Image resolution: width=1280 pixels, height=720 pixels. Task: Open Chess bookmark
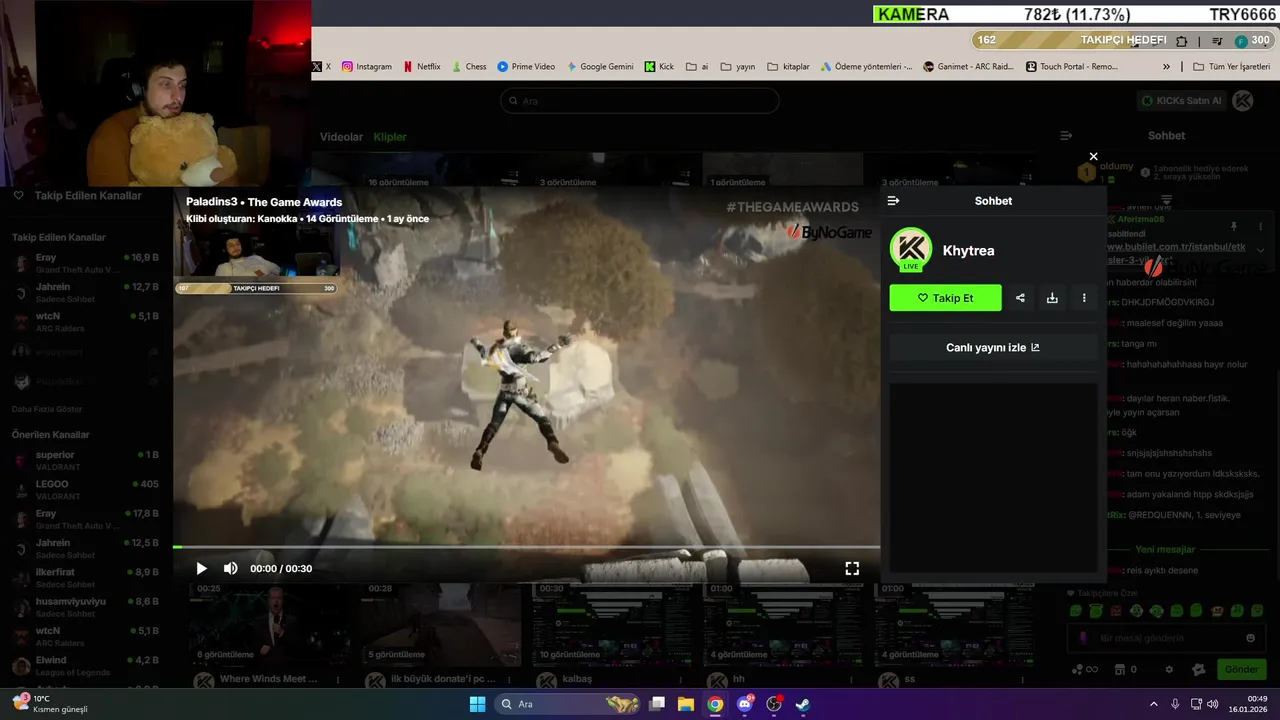pyautogui.click(x=468, y=67)
